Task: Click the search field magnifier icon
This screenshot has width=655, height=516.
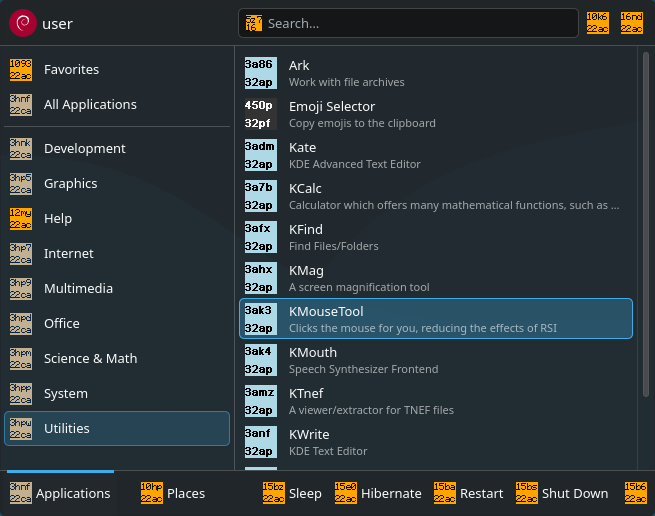Action: pyautogui.click(x=254, y=23)
